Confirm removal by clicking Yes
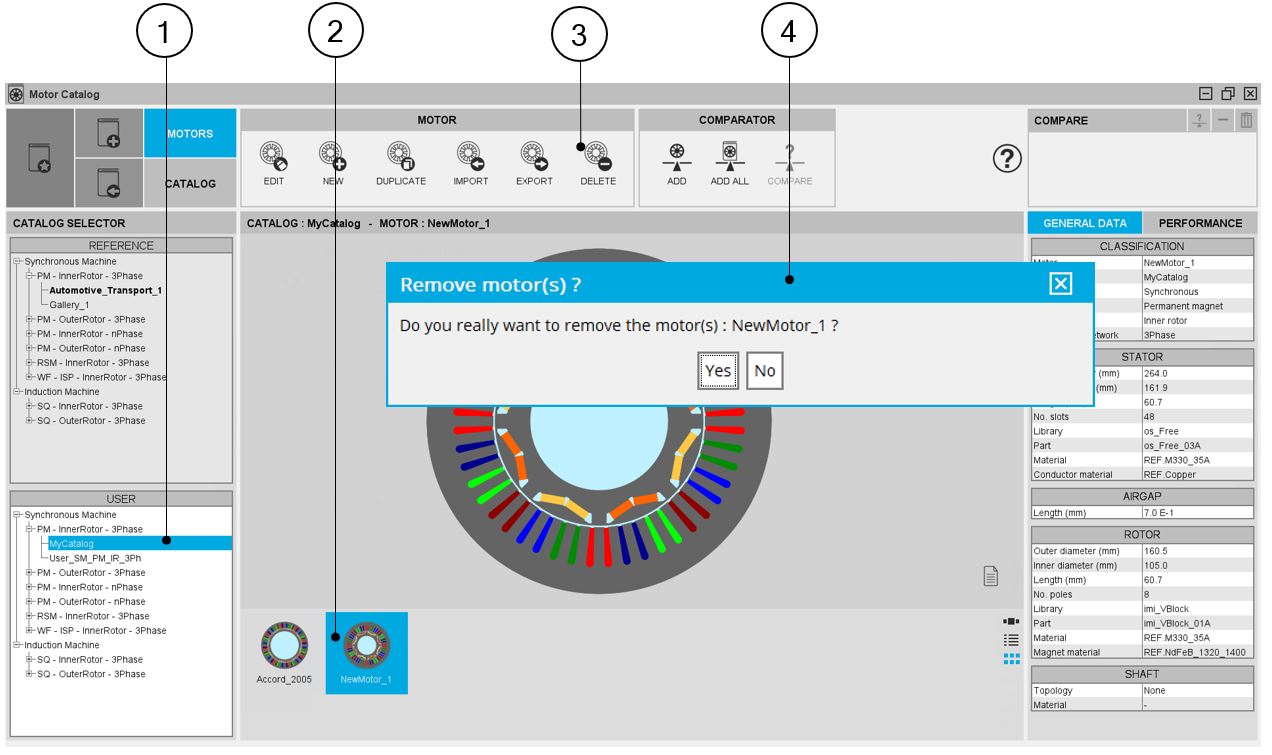This screenshot has height=755, width=1272. click(x=718, y=371)
